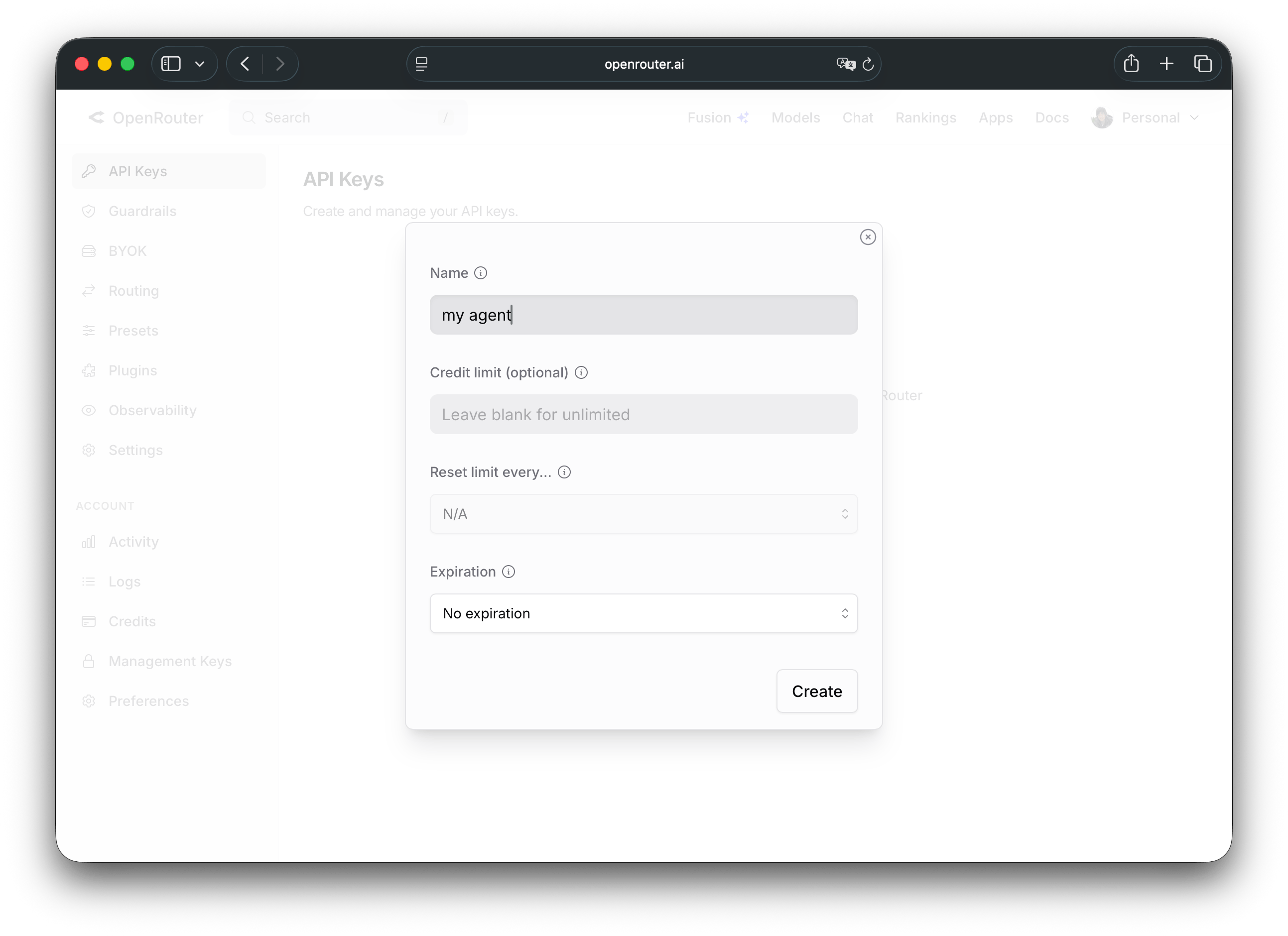
Task: Click the Credit limit info icon
Action: 581,372
